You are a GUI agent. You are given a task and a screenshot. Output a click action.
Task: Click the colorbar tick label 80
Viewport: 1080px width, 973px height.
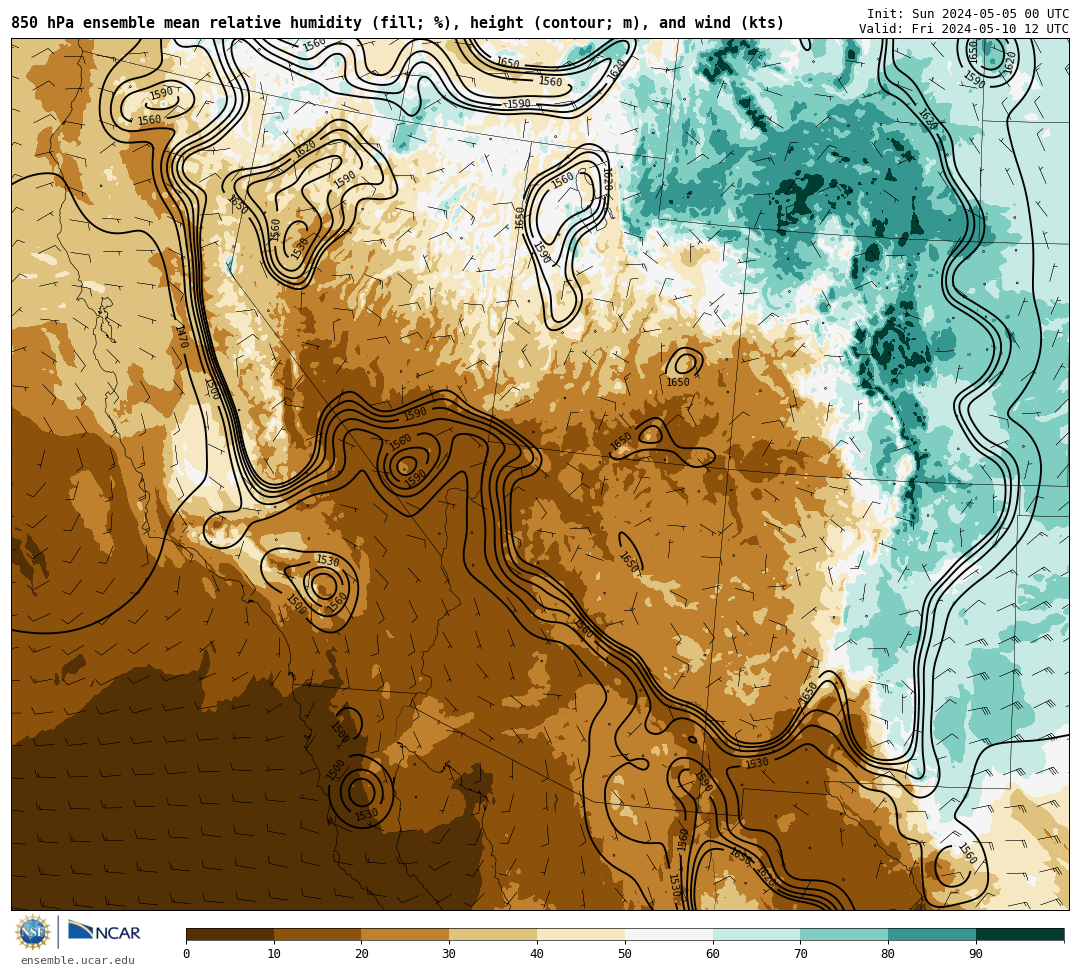pyautogui.click(x=888, y=954)
